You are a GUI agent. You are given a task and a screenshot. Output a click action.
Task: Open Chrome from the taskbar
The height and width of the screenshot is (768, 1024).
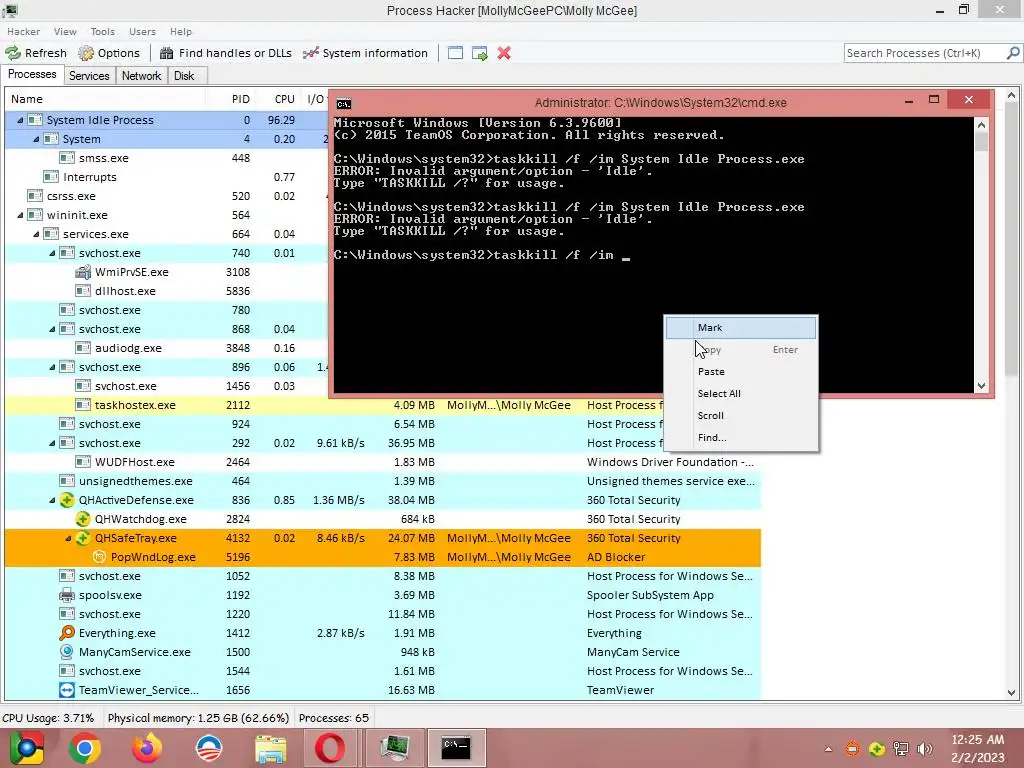[x=85, y=748]
